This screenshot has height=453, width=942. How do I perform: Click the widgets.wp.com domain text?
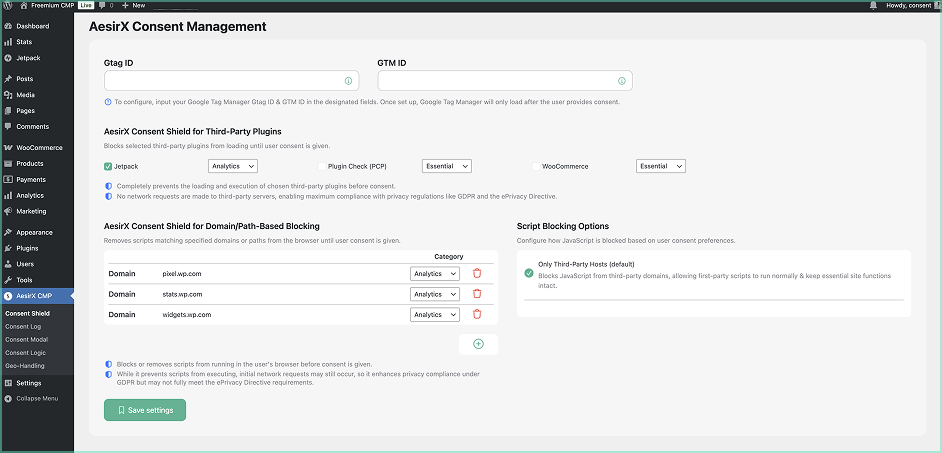pyautogui.click(x=187, y=315)
